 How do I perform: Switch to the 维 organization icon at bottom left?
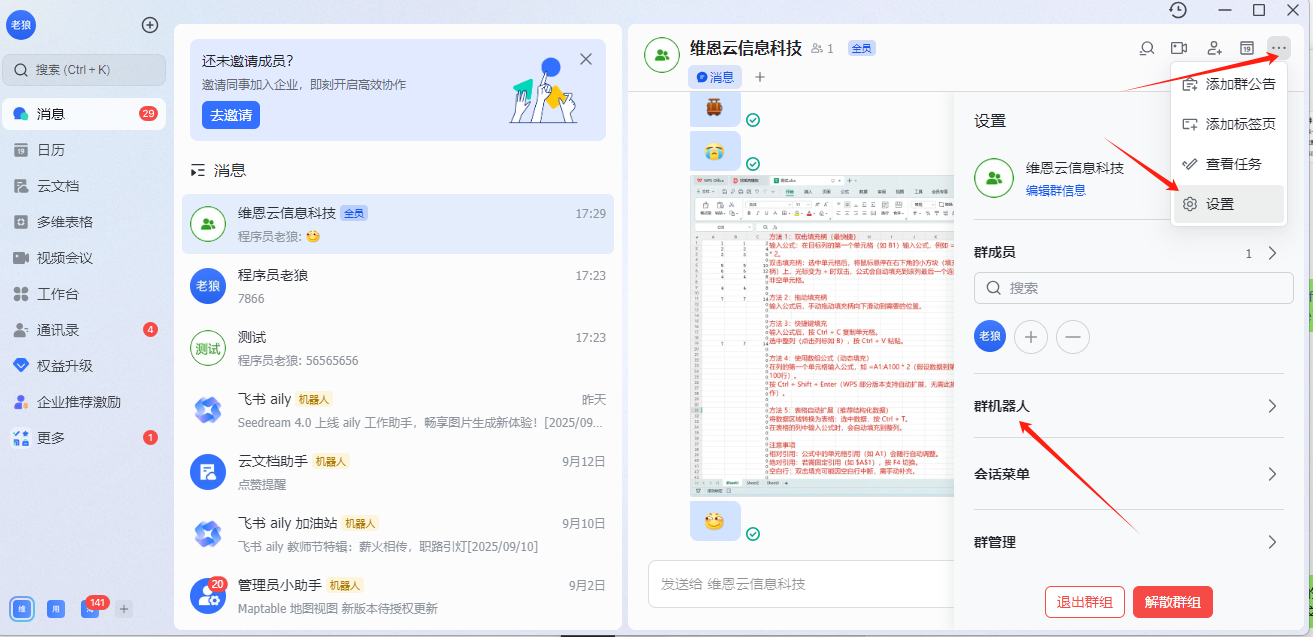[x=22, y=608]
